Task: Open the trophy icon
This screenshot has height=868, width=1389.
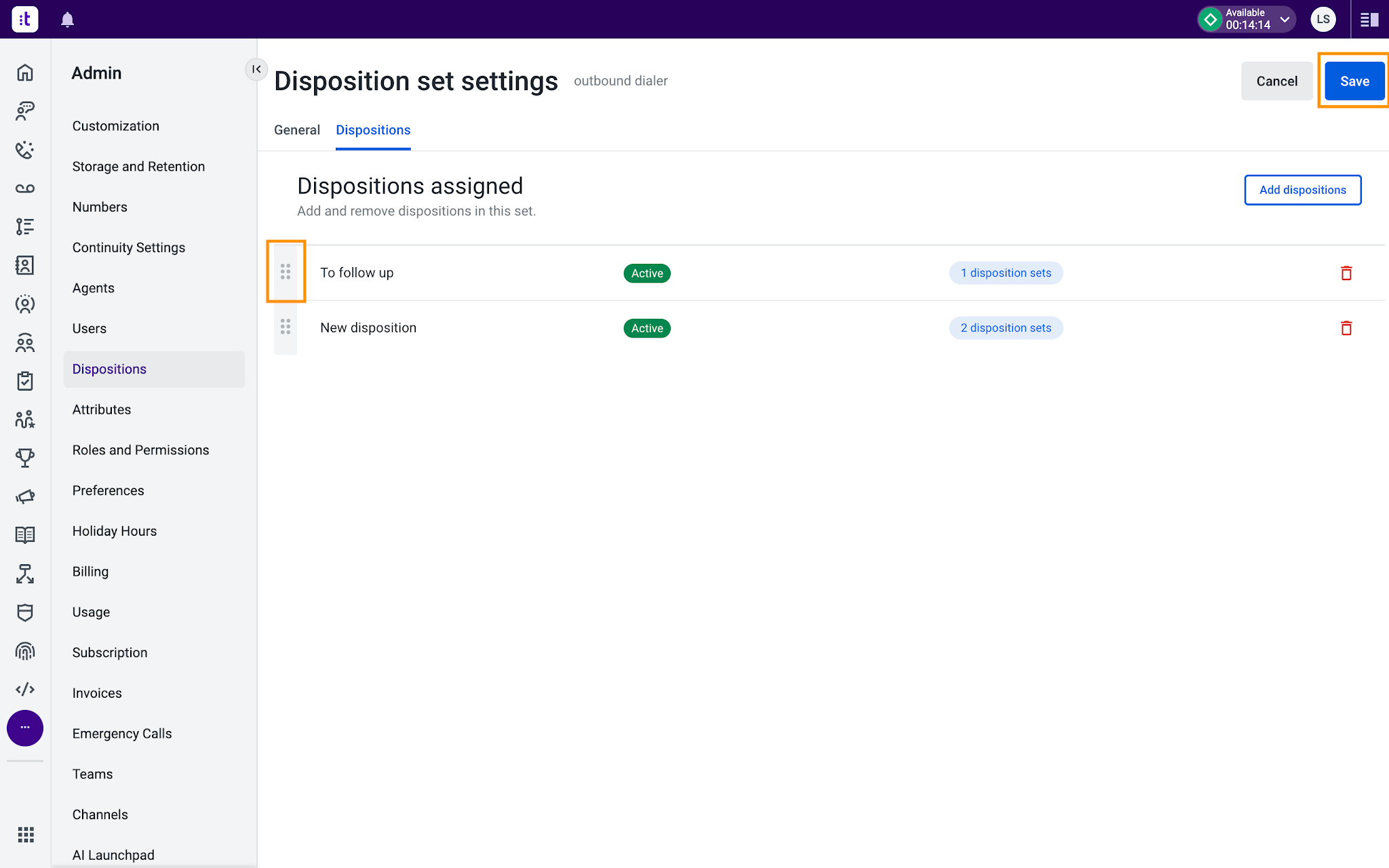Action: coord(25,458)
